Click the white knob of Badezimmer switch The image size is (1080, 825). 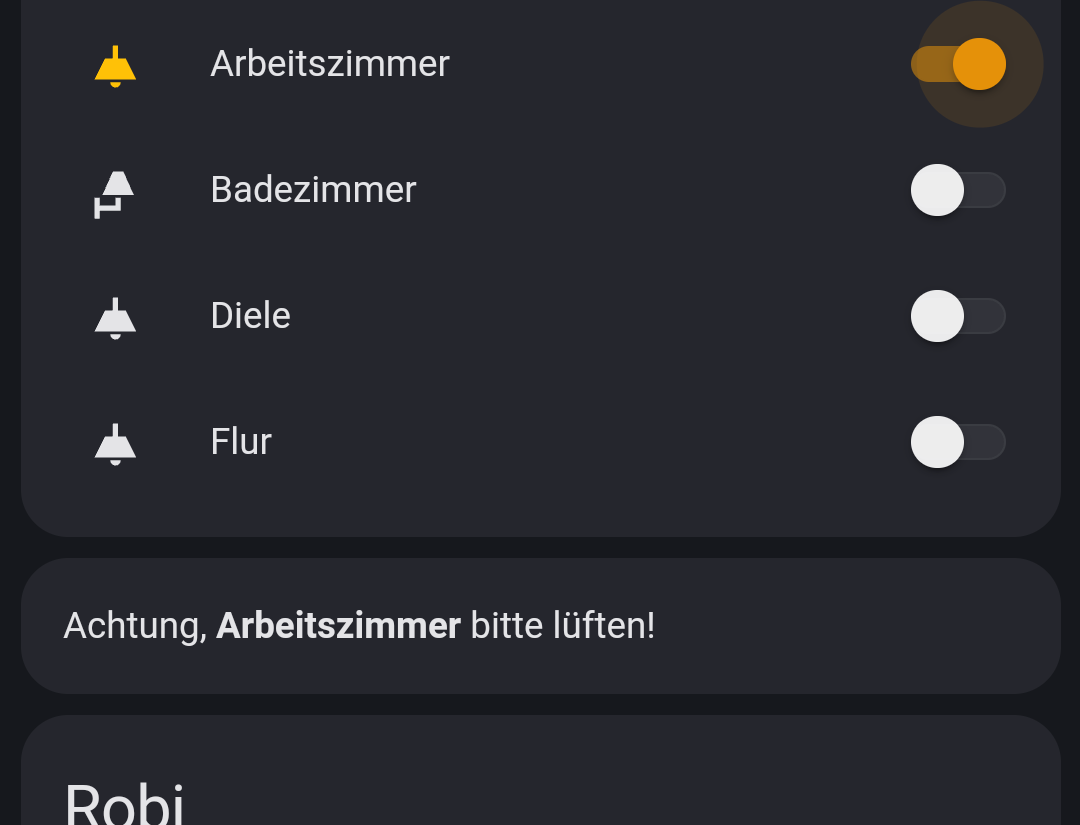click(x=937, y=190)
